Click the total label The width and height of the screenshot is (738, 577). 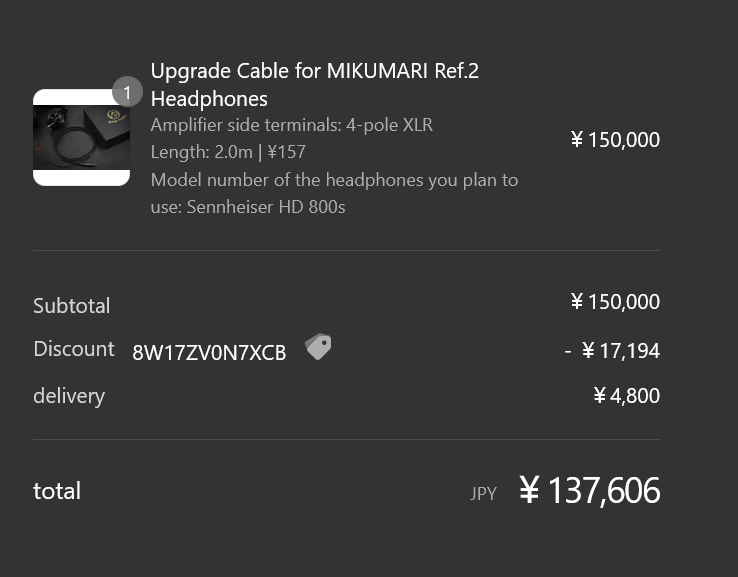pos(57,491)
